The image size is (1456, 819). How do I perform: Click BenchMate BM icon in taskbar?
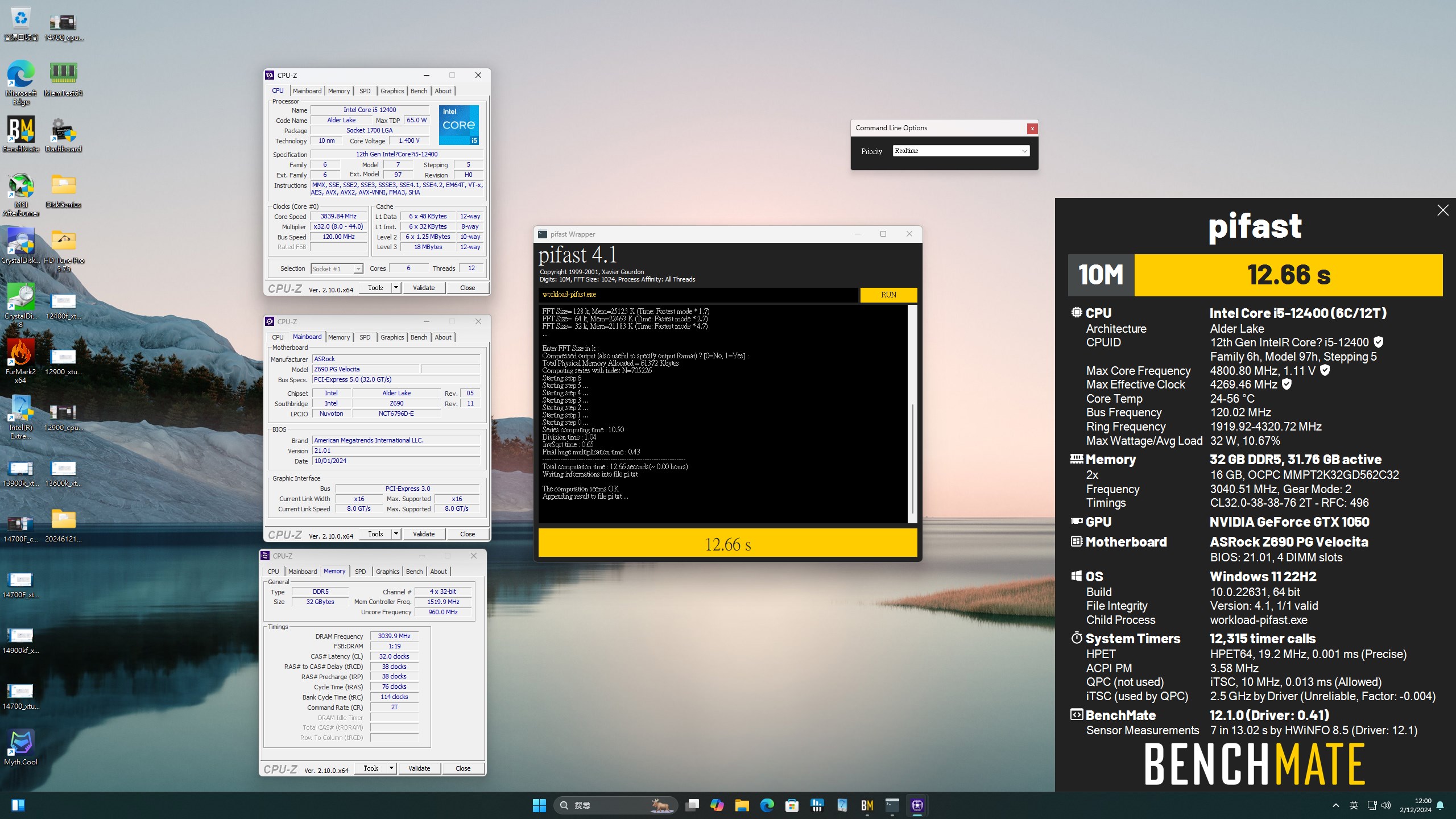tap(867, 805)
